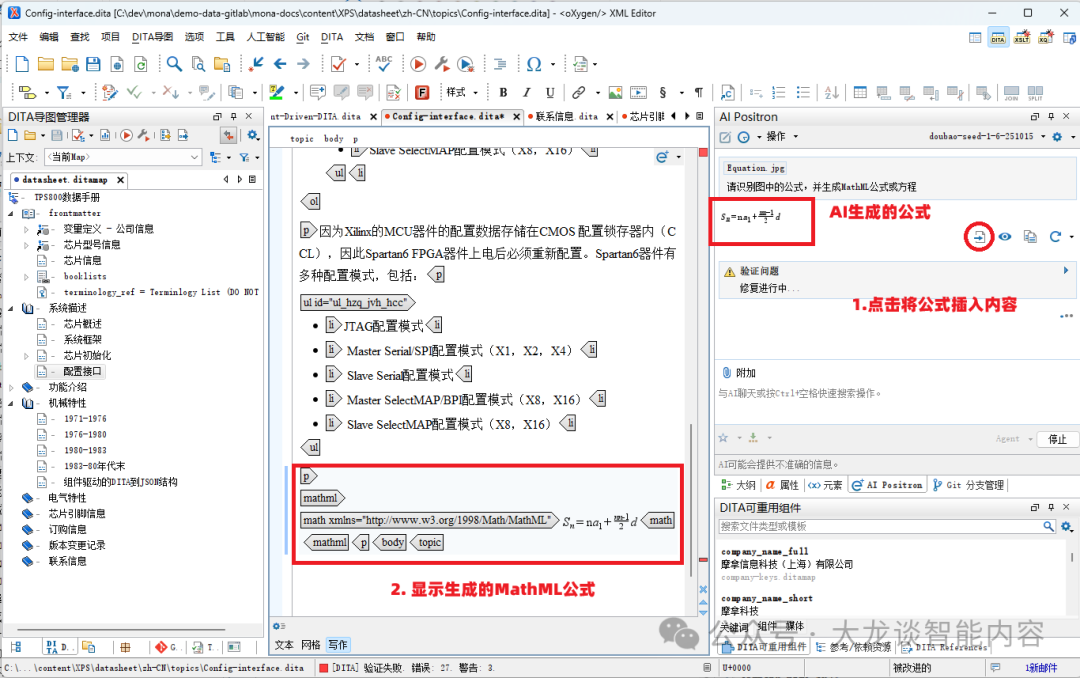Click the Save disk icon
1080x678 pixels.
(x=93, y=64)
